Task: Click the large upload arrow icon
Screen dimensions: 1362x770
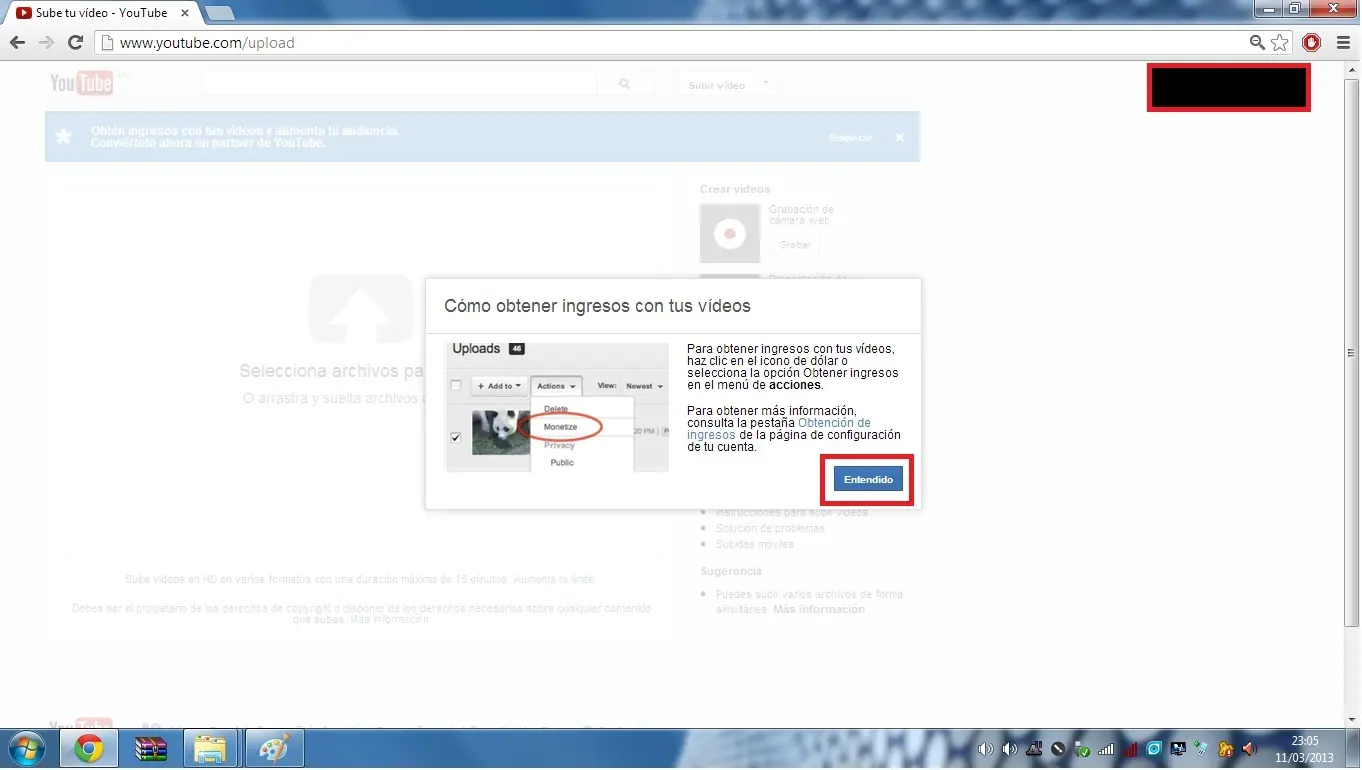Action: click(x=360, y=310)
